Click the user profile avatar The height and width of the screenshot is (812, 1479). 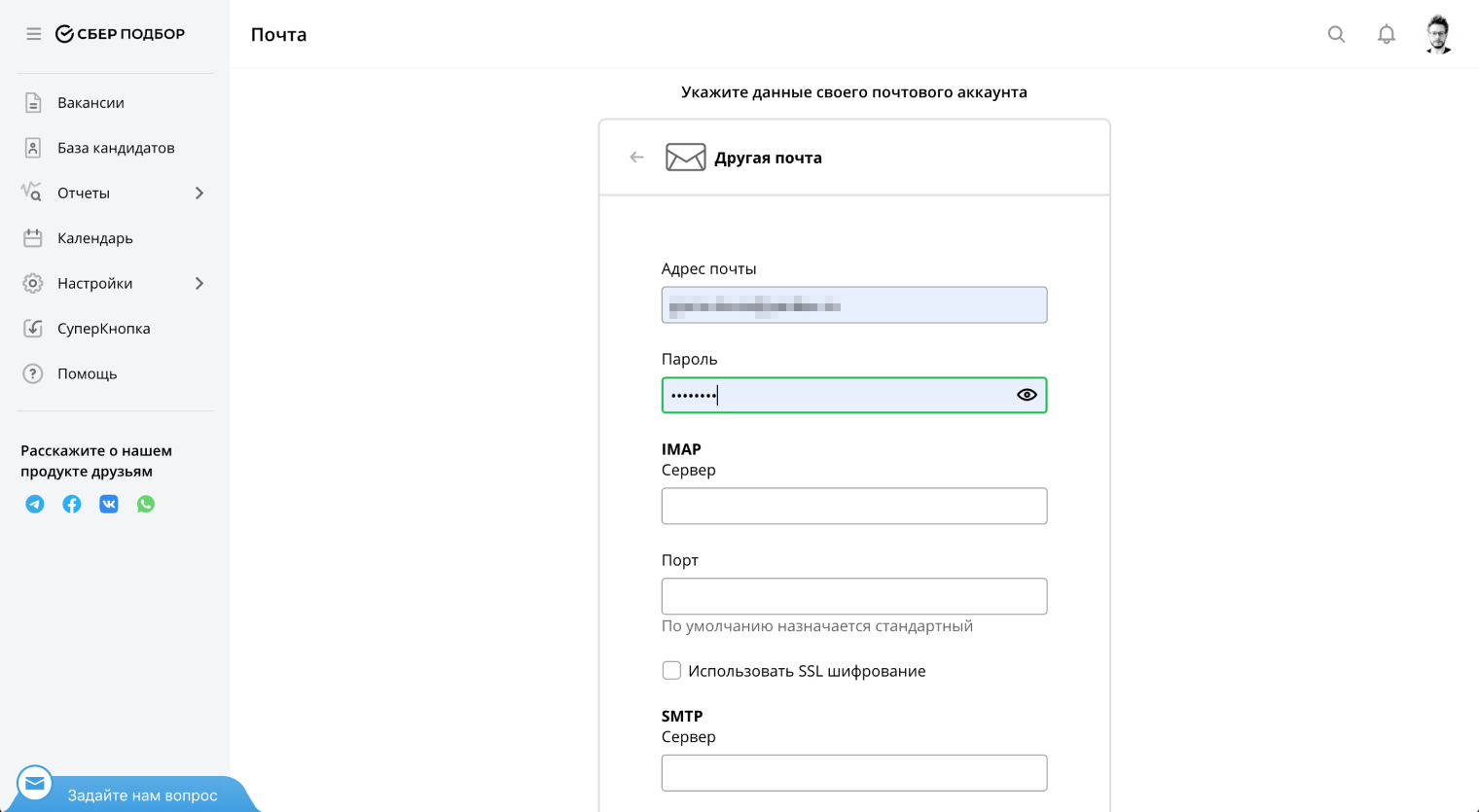[x=1438, y=34]
